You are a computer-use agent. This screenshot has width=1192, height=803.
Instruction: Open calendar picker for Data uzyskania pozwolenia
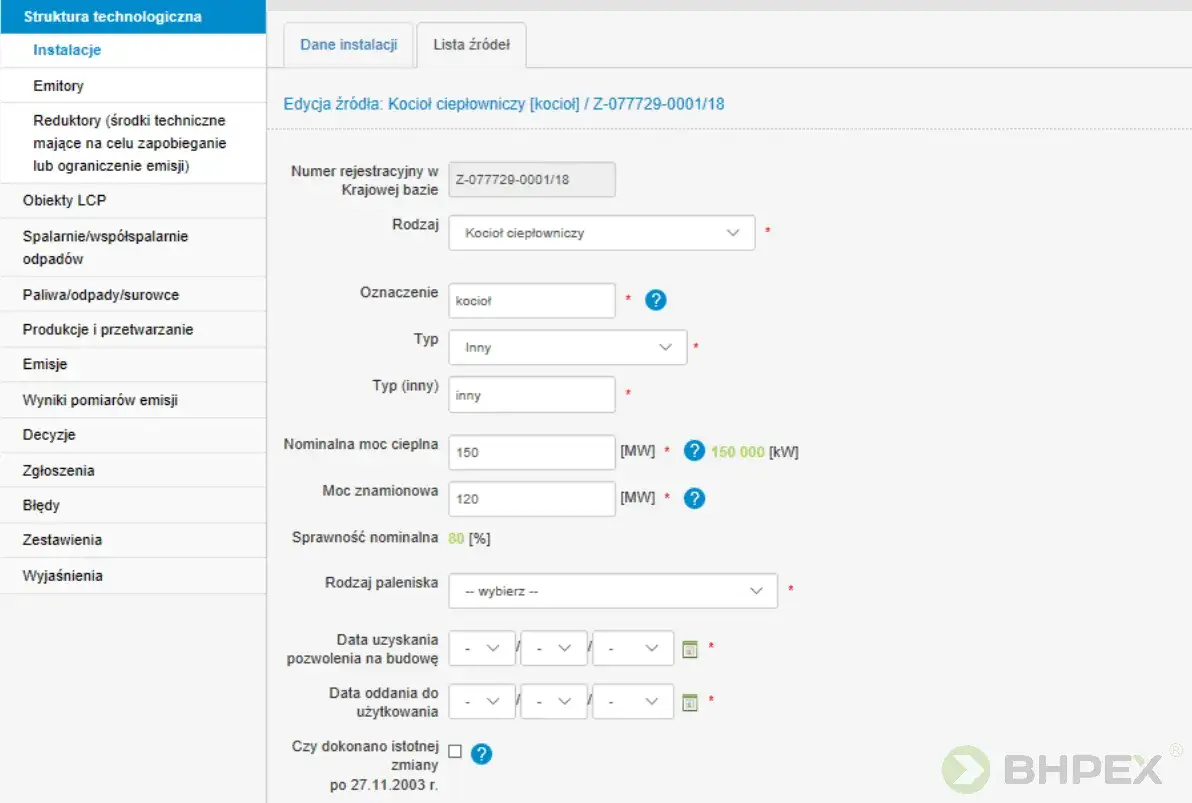[689, 649]
